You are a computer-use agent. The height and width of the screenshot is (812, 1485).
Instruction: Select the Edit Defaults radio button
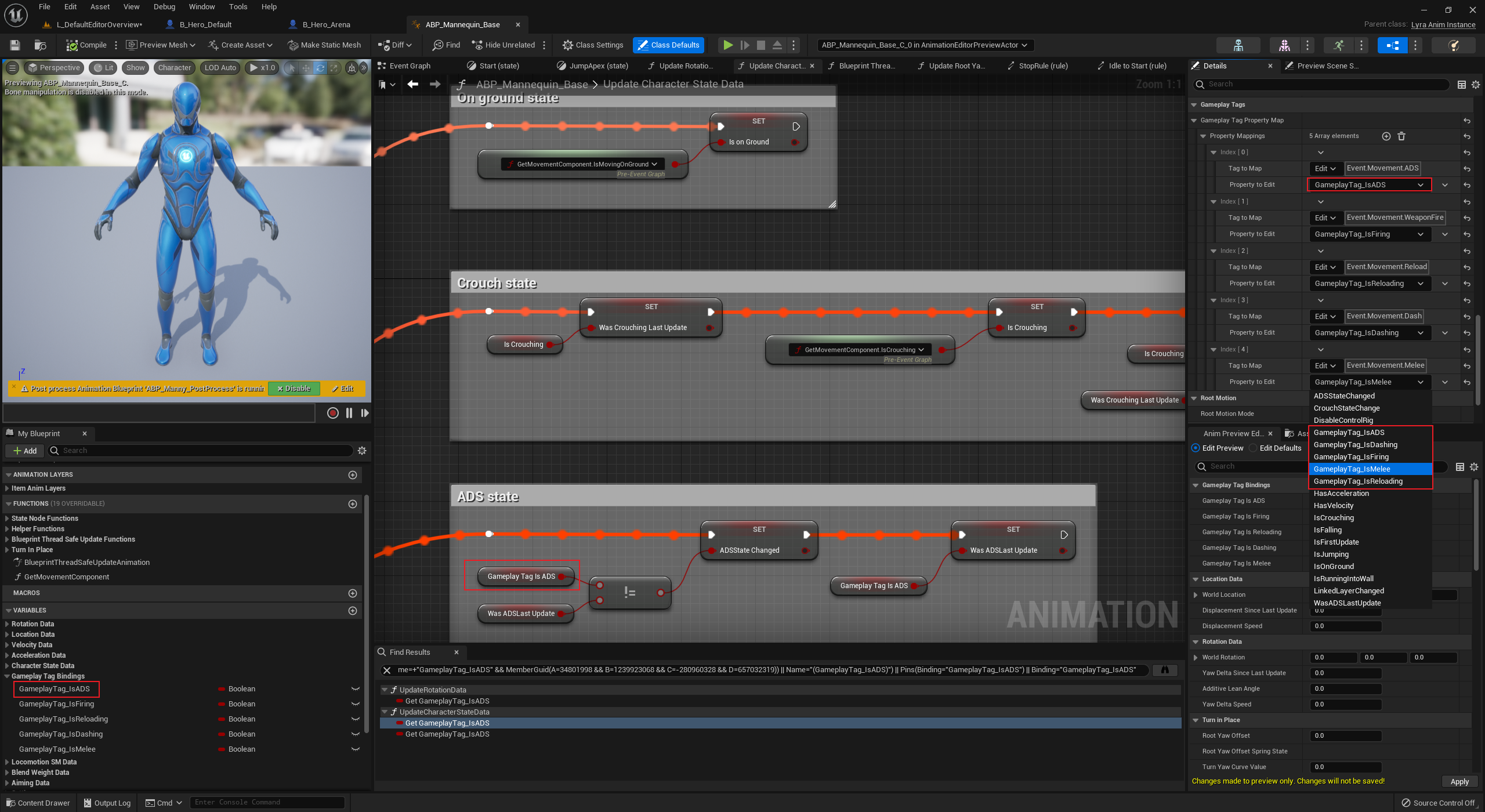point(1253,448)
